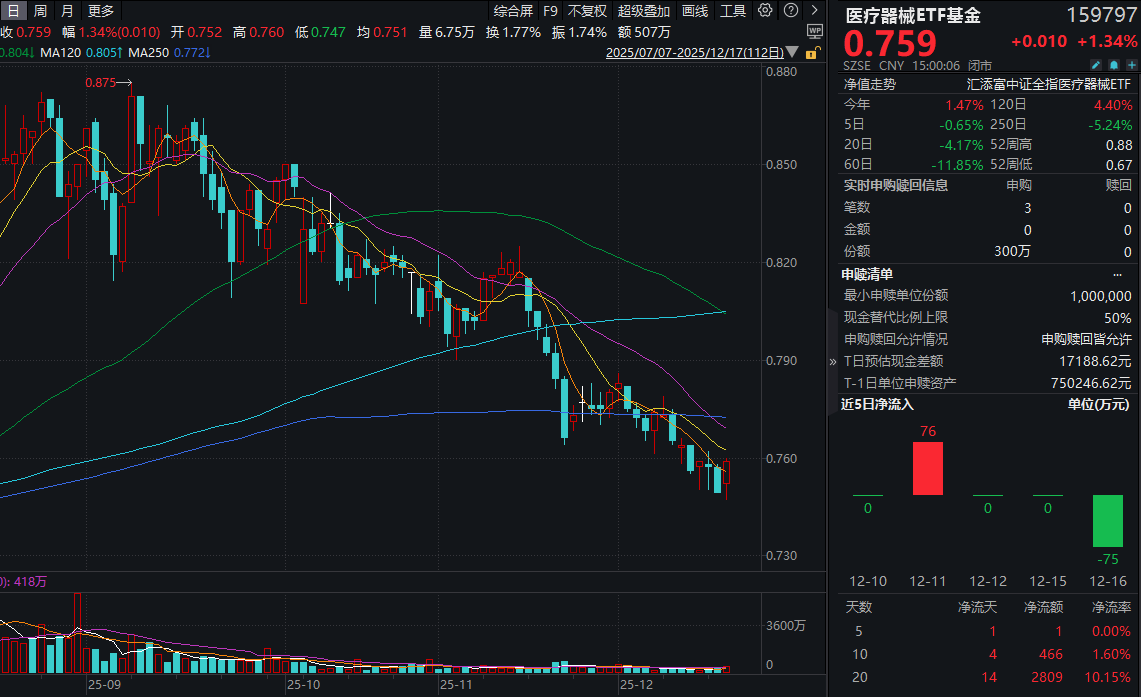Open the chart settings gear icon
1141x697 pixels.
click(x=765, y=10)
